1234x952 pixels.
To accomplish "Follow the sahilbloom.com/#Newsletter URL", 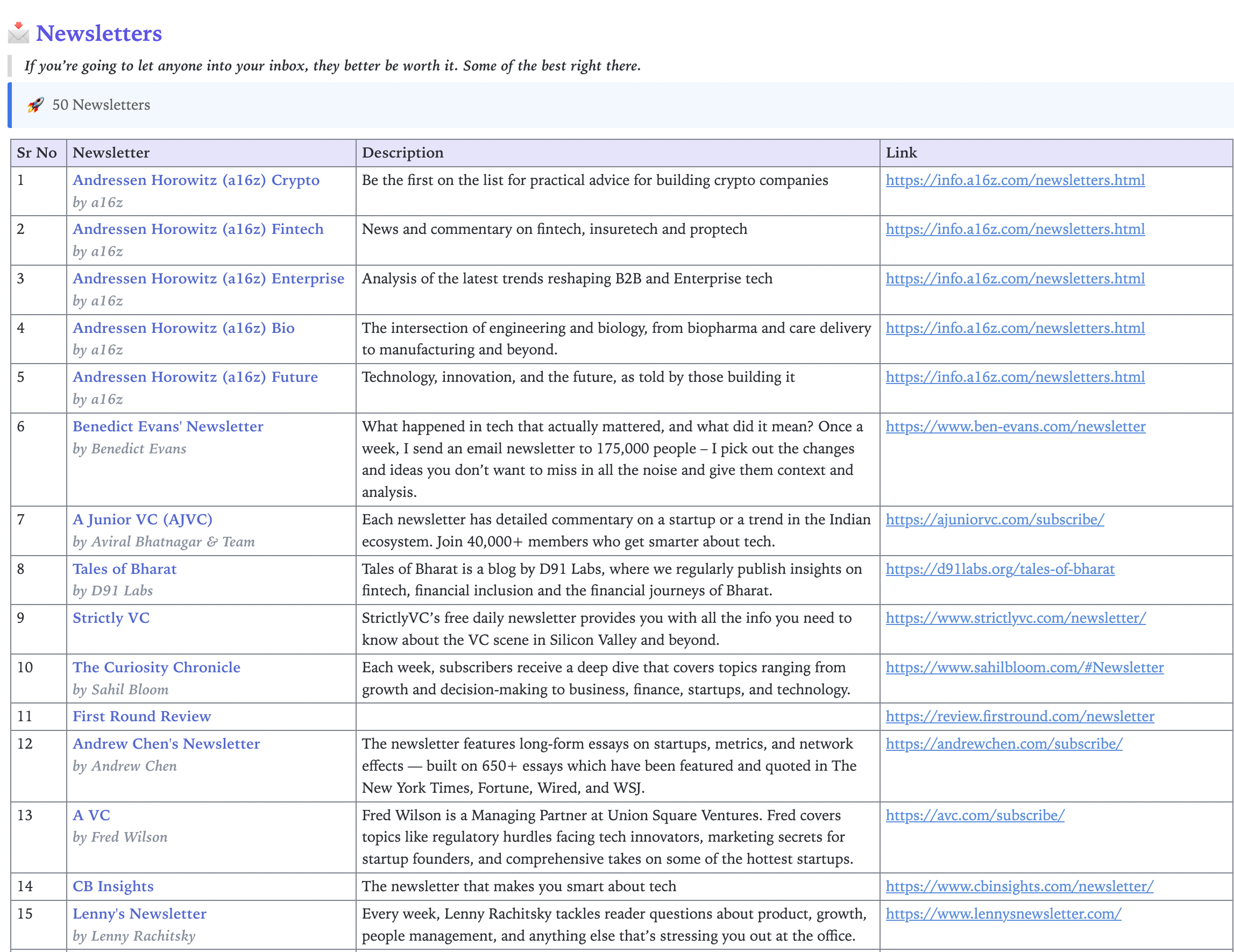I will click(x=1025, y=668).
